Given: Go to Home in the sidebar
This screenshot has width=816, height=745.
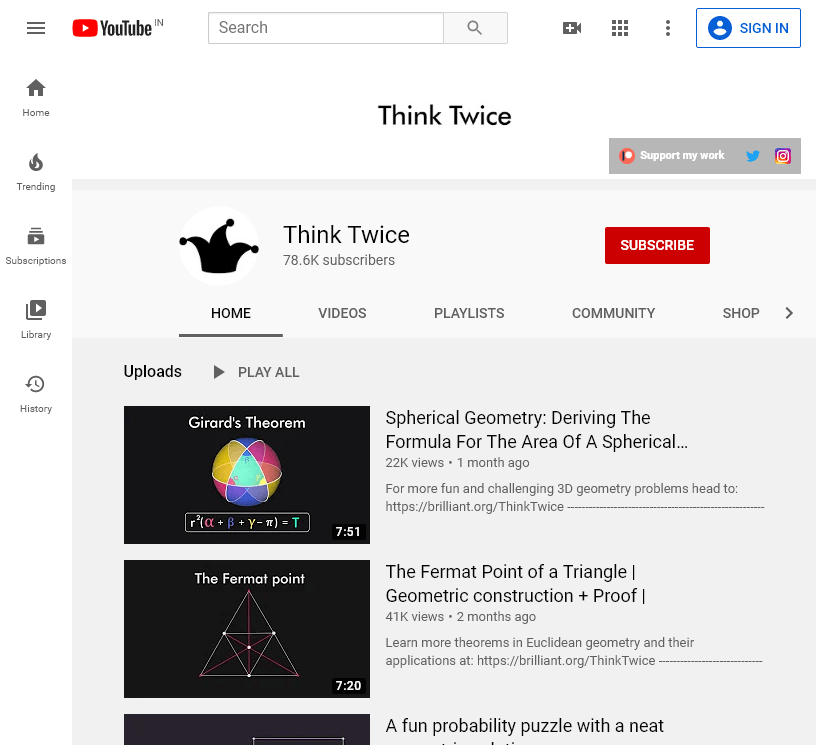Looking at the screenshot, I should 36,98.
